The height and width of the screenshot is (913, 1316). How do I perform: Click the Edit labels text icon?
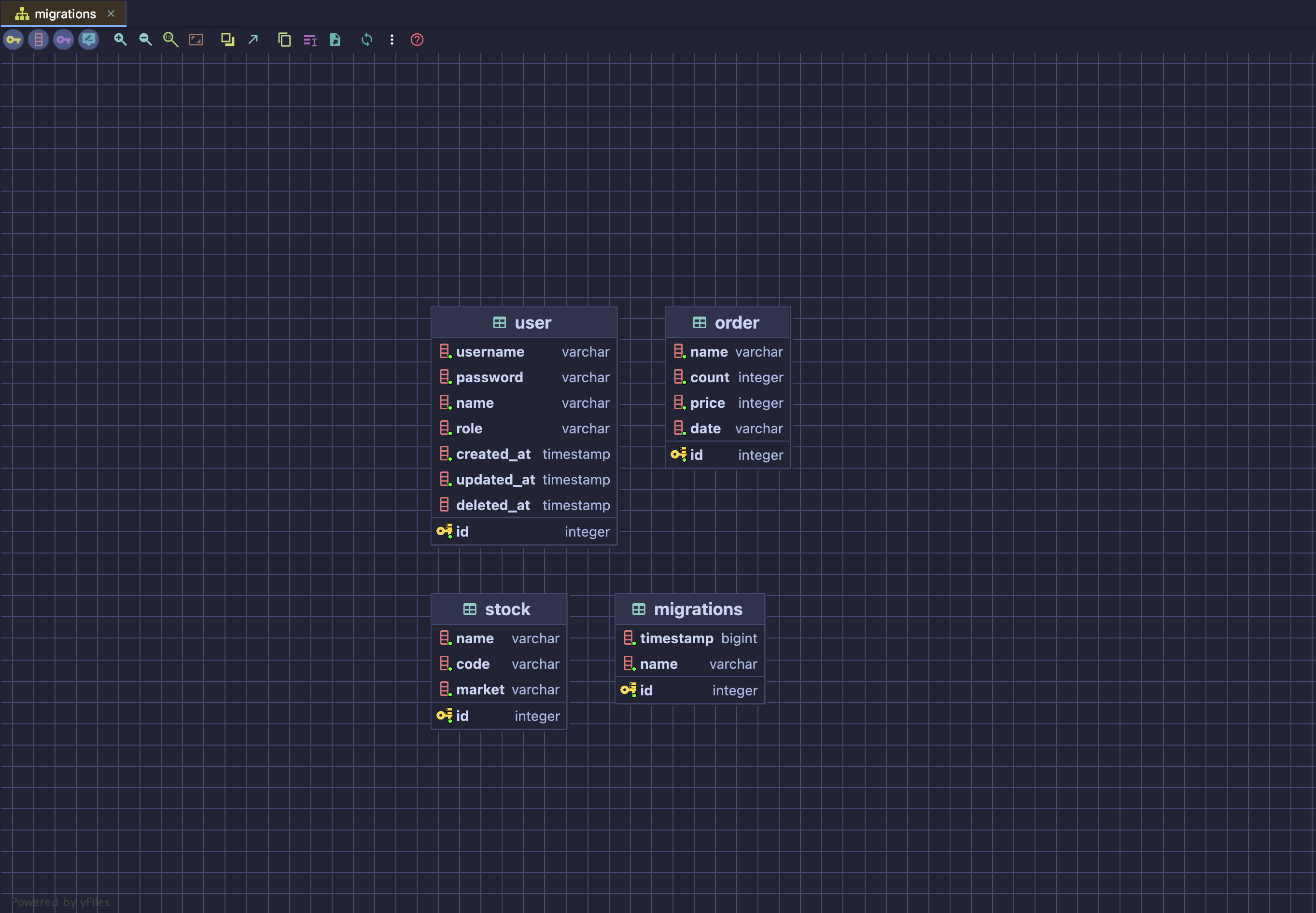pos(309,40)
